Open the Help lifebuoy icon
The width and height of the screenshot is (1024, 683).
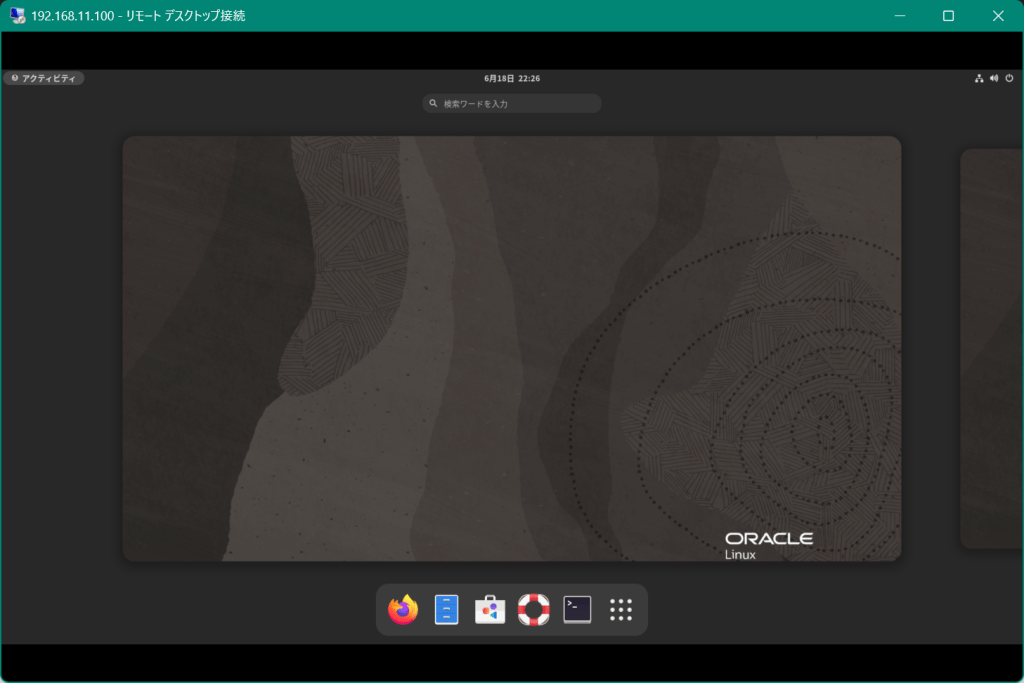(x=534, y=609)
